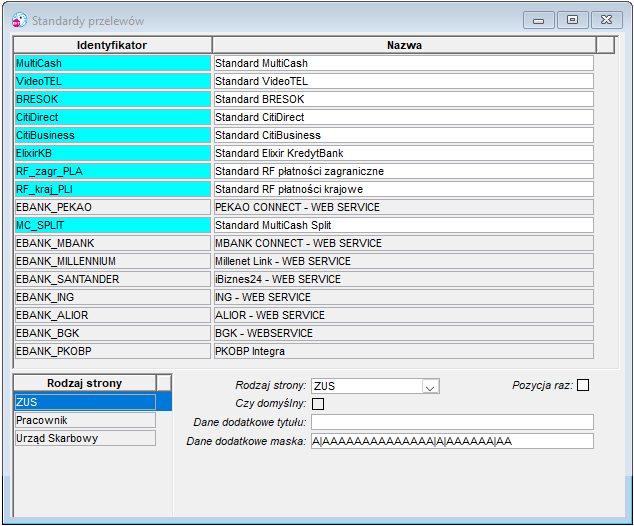
Task: Toggle the Czy domyślny checkbox
Action: pos(318,403)
